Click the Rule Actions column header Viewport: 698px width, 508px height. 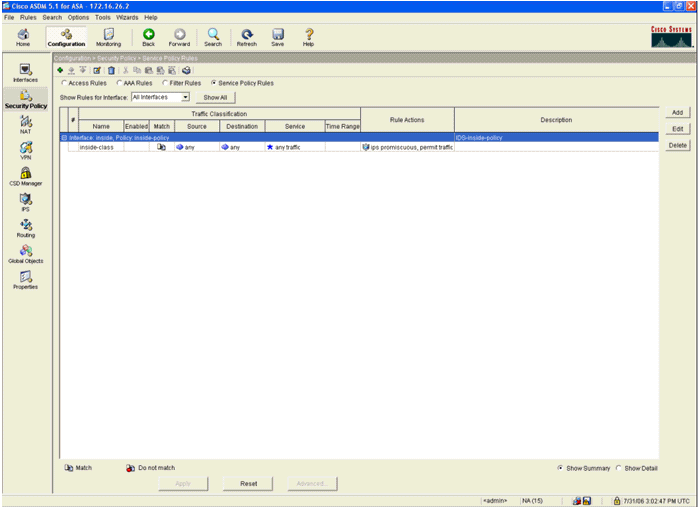407,120
